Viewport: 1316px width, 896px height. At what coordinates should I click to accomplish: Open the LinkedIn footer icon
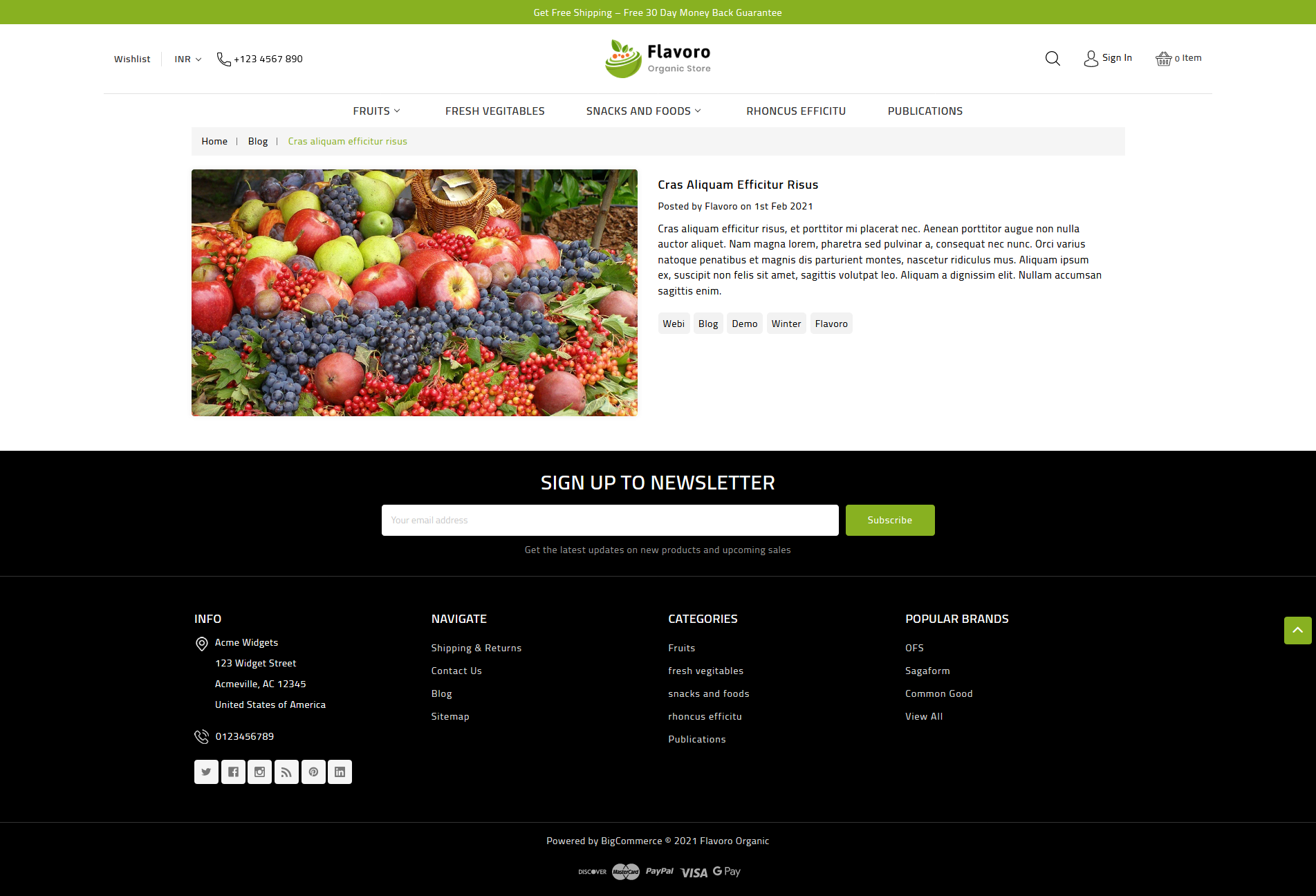[x=340, y=772]
